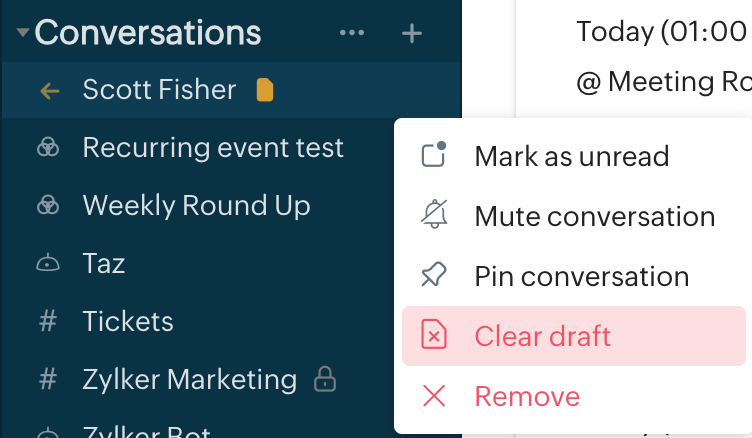
Task: Open the Tickets channel
Action: coord(128,322)
